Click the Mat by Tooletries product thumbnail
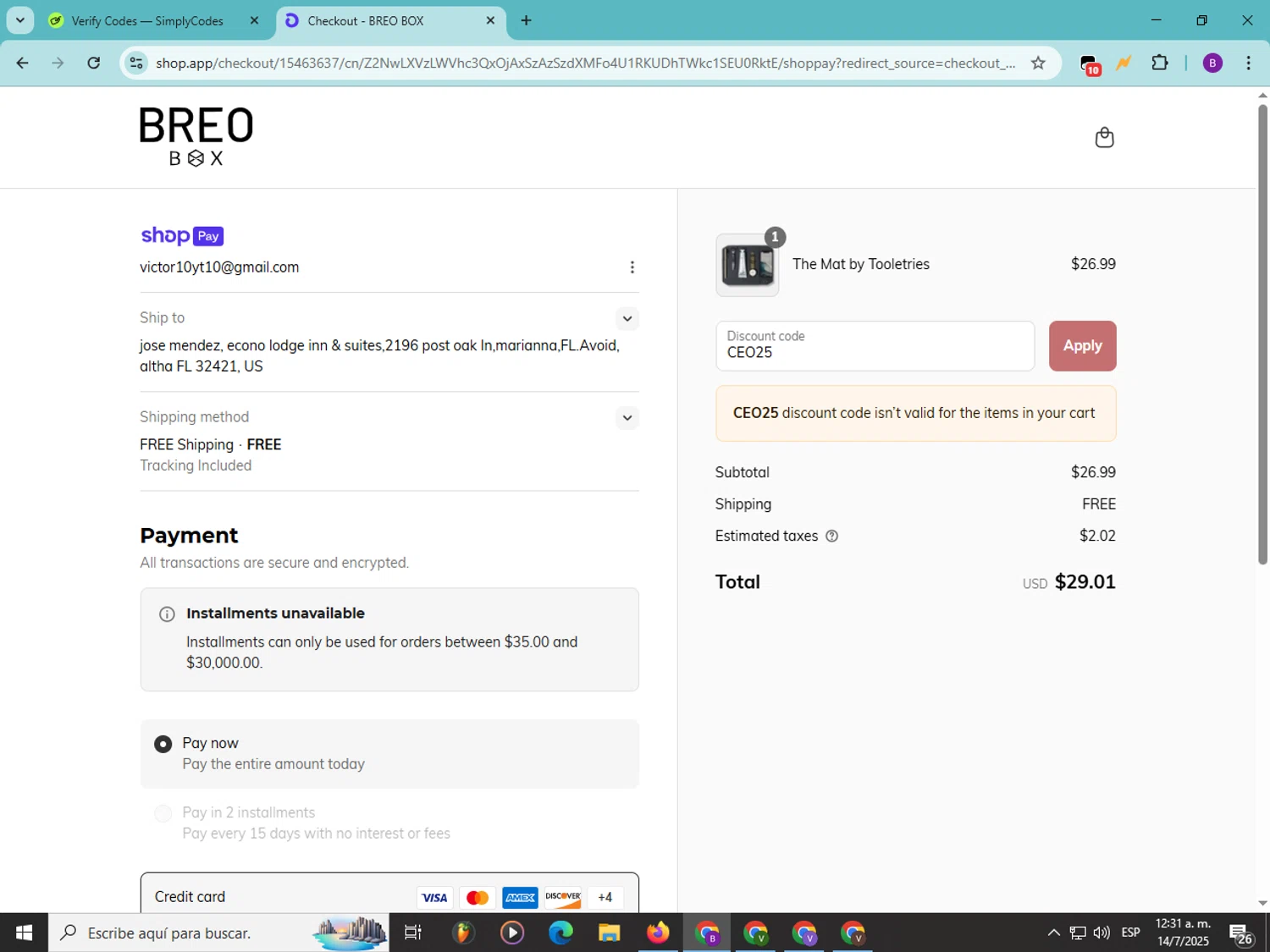This screenshot has width=1270, height=952. [747, 265]
